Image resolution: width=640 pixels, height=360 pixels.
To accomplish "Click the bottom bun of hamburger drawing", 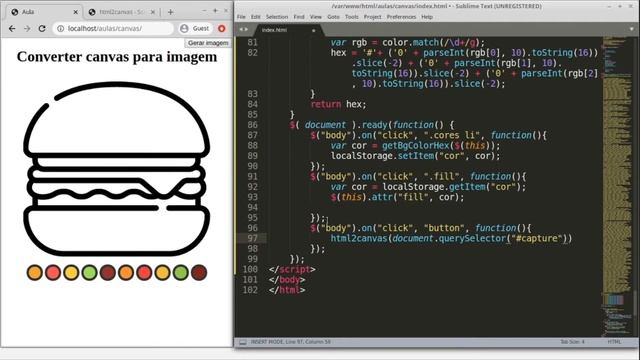I will point(117,231).
